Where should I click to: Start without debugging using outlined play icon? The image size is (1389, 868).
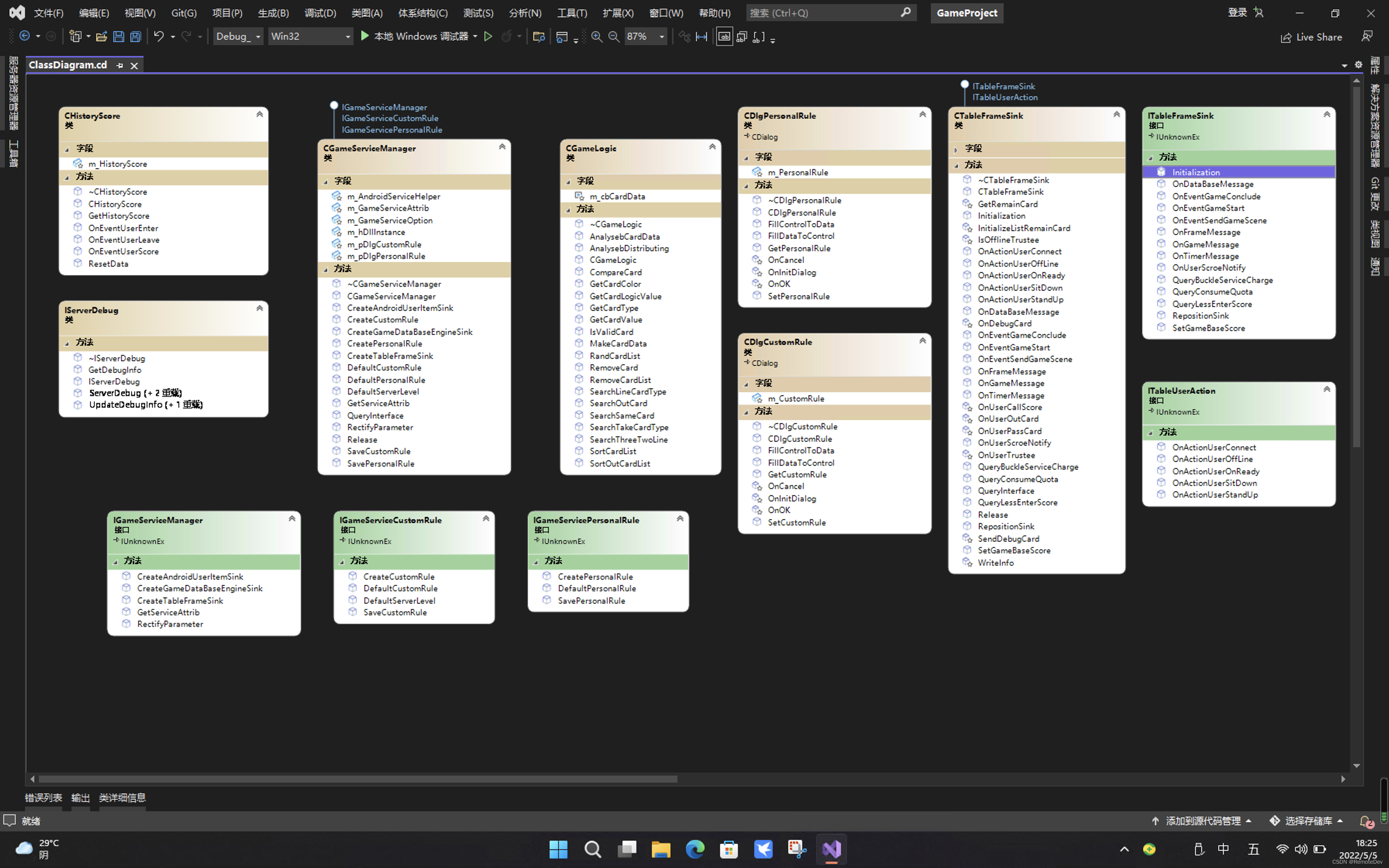488,37
